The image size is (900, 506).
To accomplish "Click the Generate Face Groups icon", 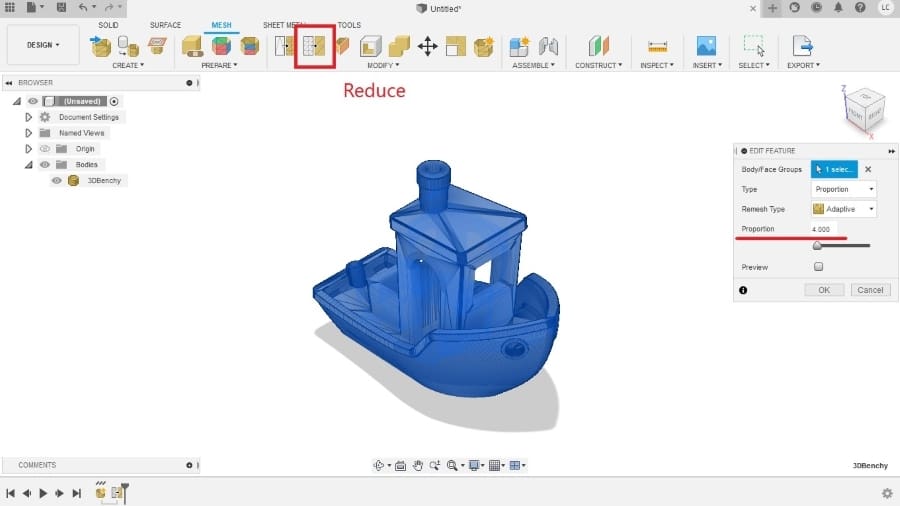I will (x=221, y=46).
